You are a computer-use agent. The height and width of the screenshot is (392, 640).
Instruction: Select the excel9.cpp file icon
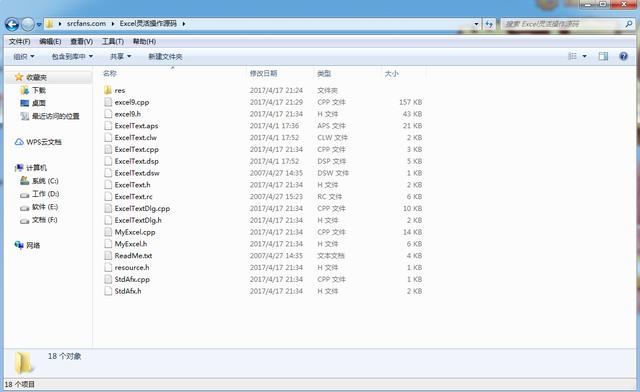tap(108, 102)
